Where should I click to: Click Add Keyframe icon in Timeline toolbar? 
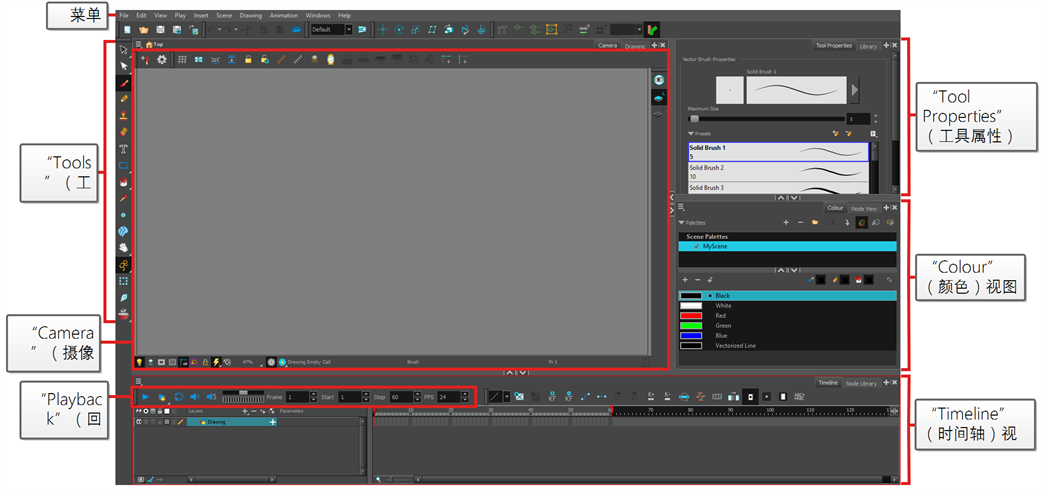coord(552,396)
